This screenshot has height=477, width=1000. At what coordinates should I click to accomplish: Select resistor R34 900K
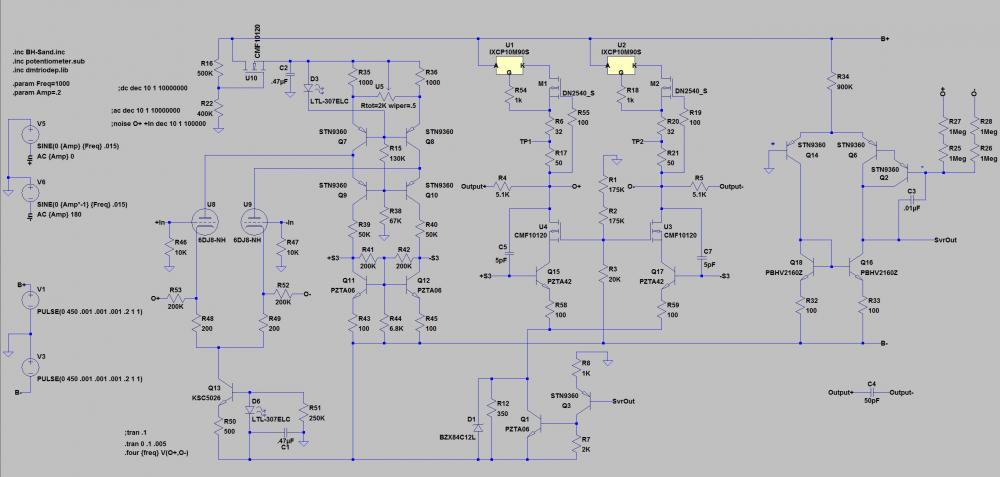(832, 81)
